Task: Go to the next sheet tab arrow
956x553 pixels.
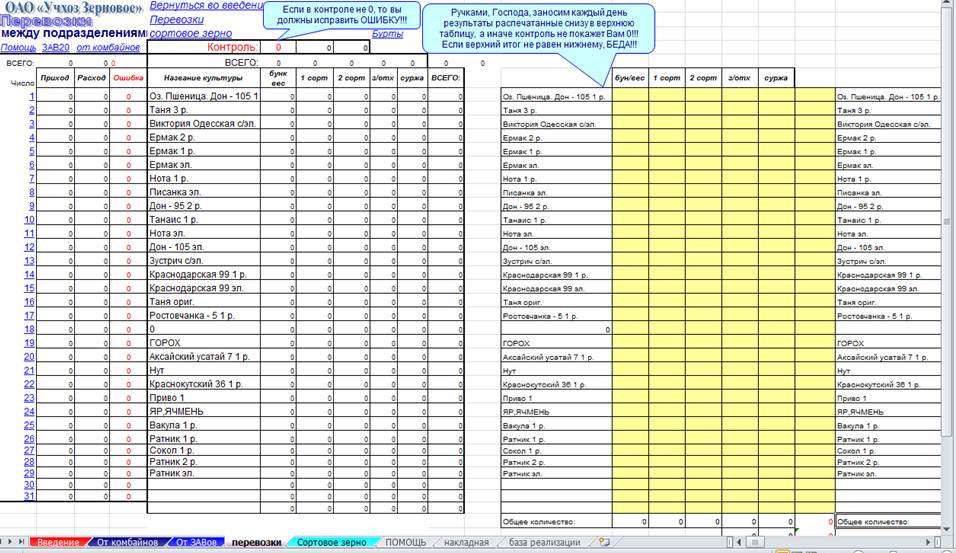Action: pyautogui.click(x=11, y=541)
